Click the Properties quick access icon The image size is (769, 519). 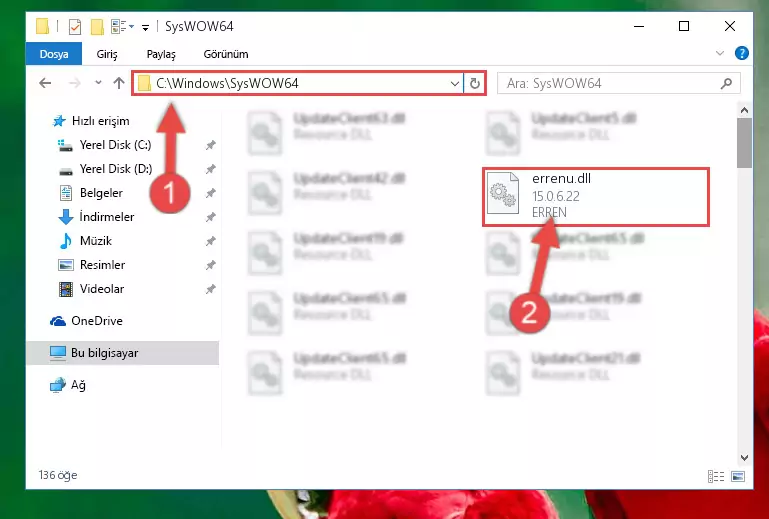pyautogui.click(x=75, y=26)
